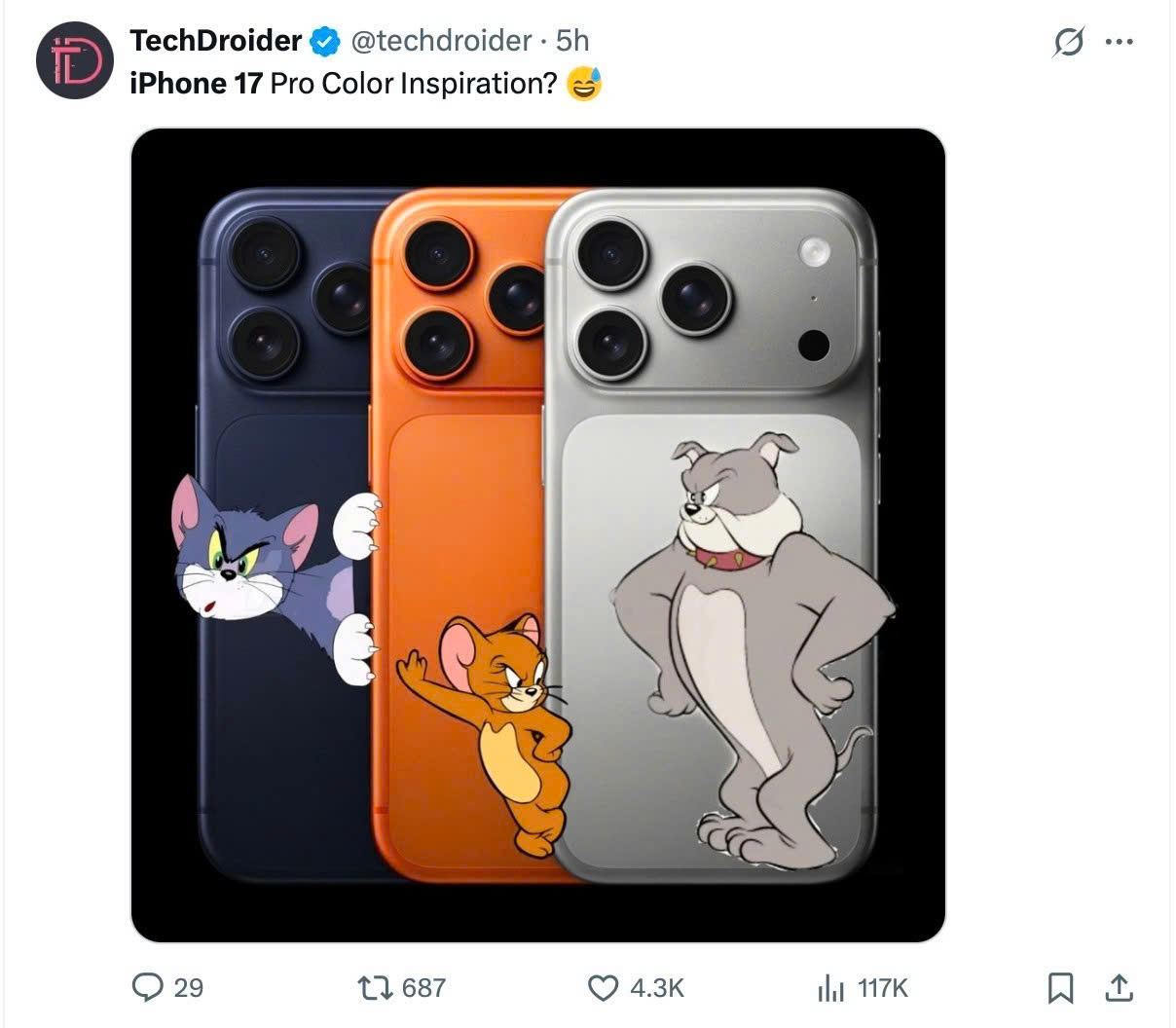Click the 29 replies count
1176x1028 pixels.
point(188,988)
